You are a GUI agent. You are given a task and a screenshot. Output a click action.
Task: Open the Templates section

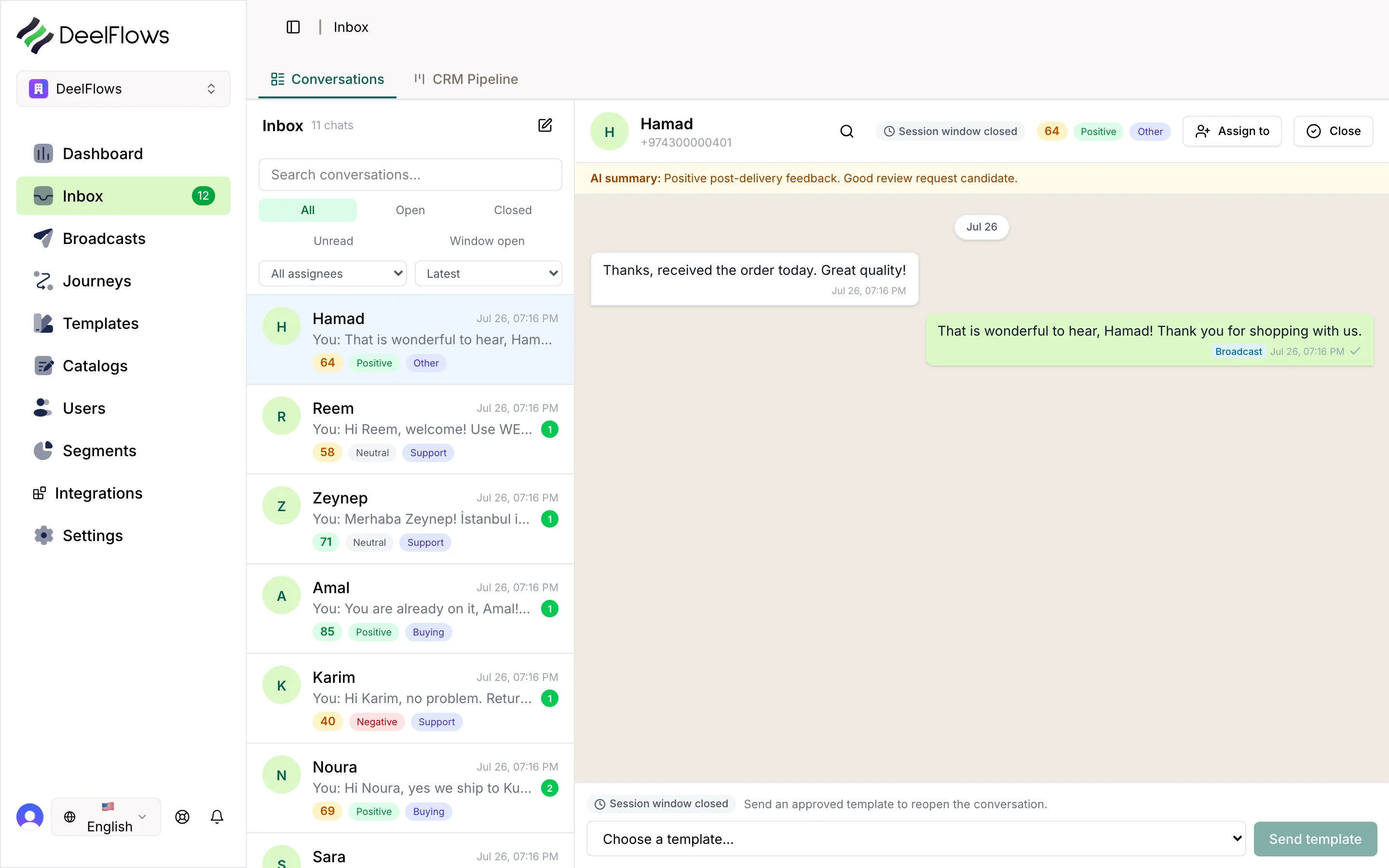[123, 323]
